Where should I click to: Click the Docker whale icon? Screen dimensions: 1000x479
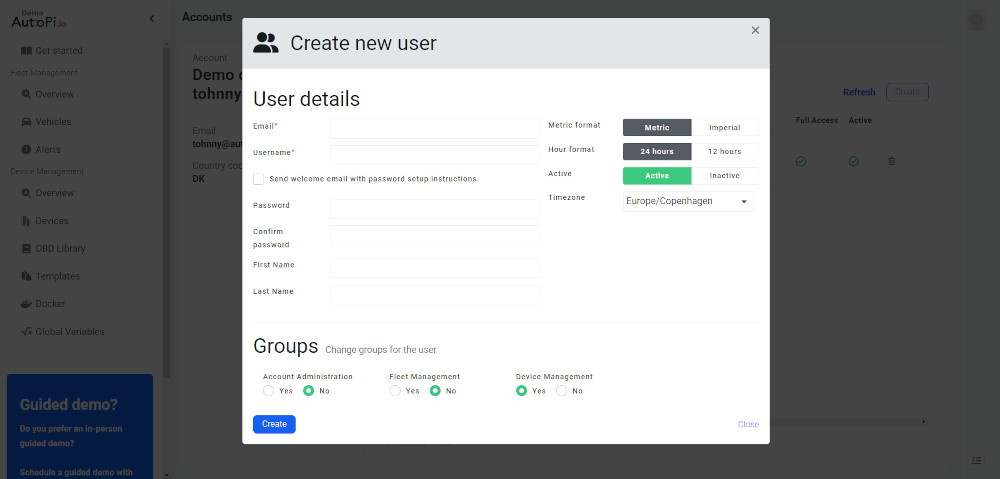[x=26, y=304]
